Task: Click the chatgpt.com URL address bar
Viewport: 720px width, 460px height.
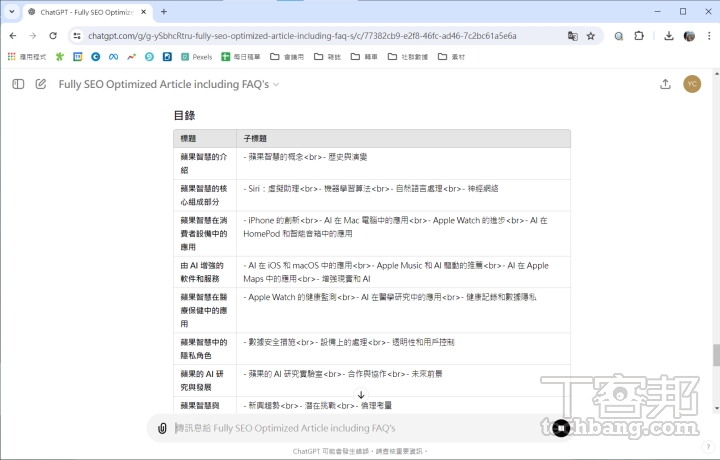Action: click(302, 36)
